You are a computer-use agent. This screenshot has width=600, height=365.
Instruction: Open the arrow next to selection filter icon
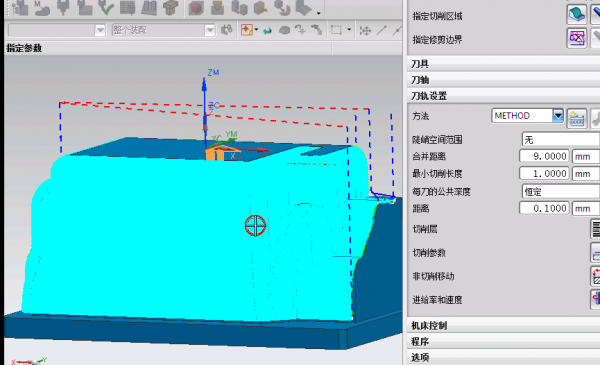tap(256, 29)
